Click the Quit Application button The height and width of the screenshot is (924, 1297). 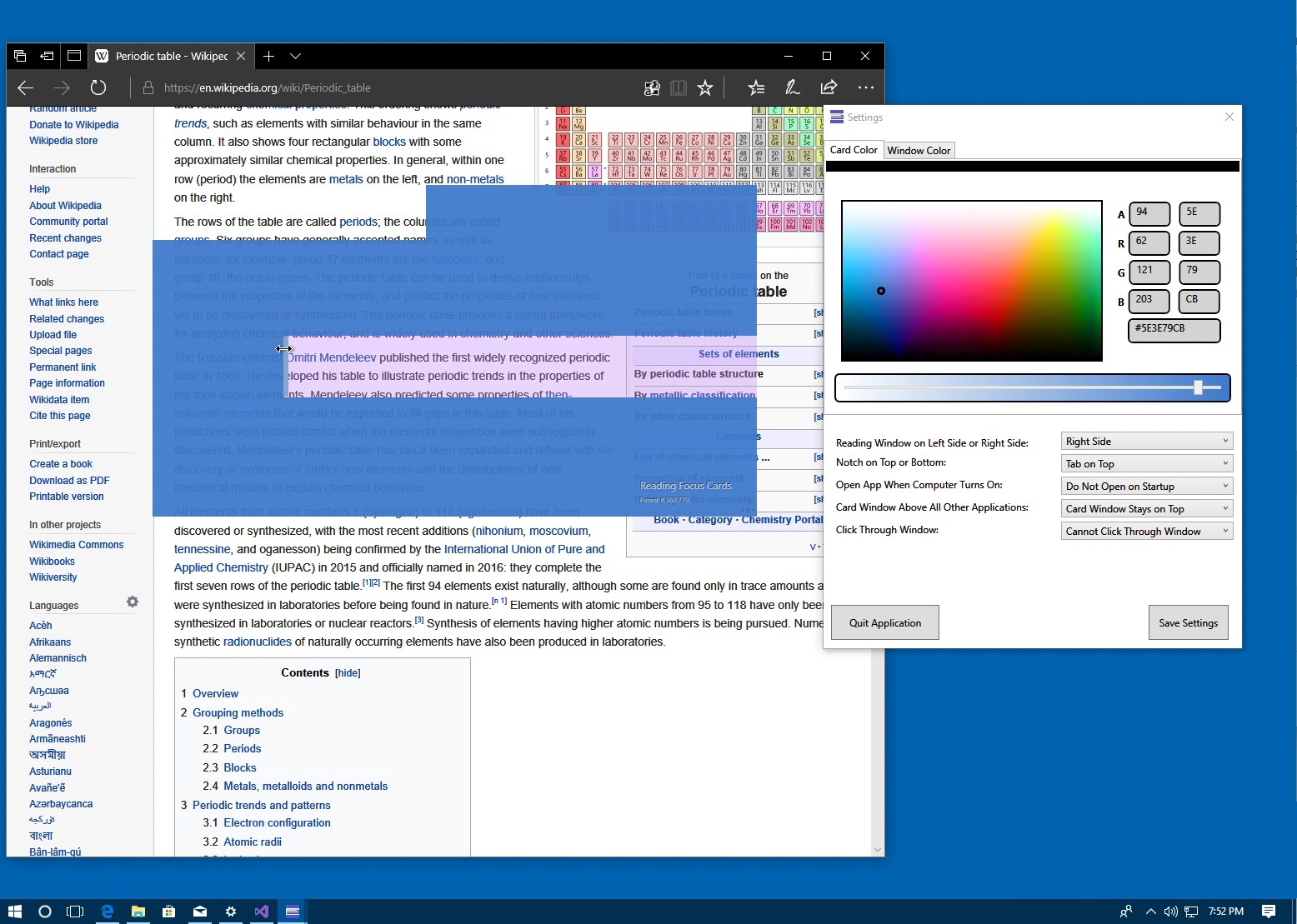click(x=885, y=623)
